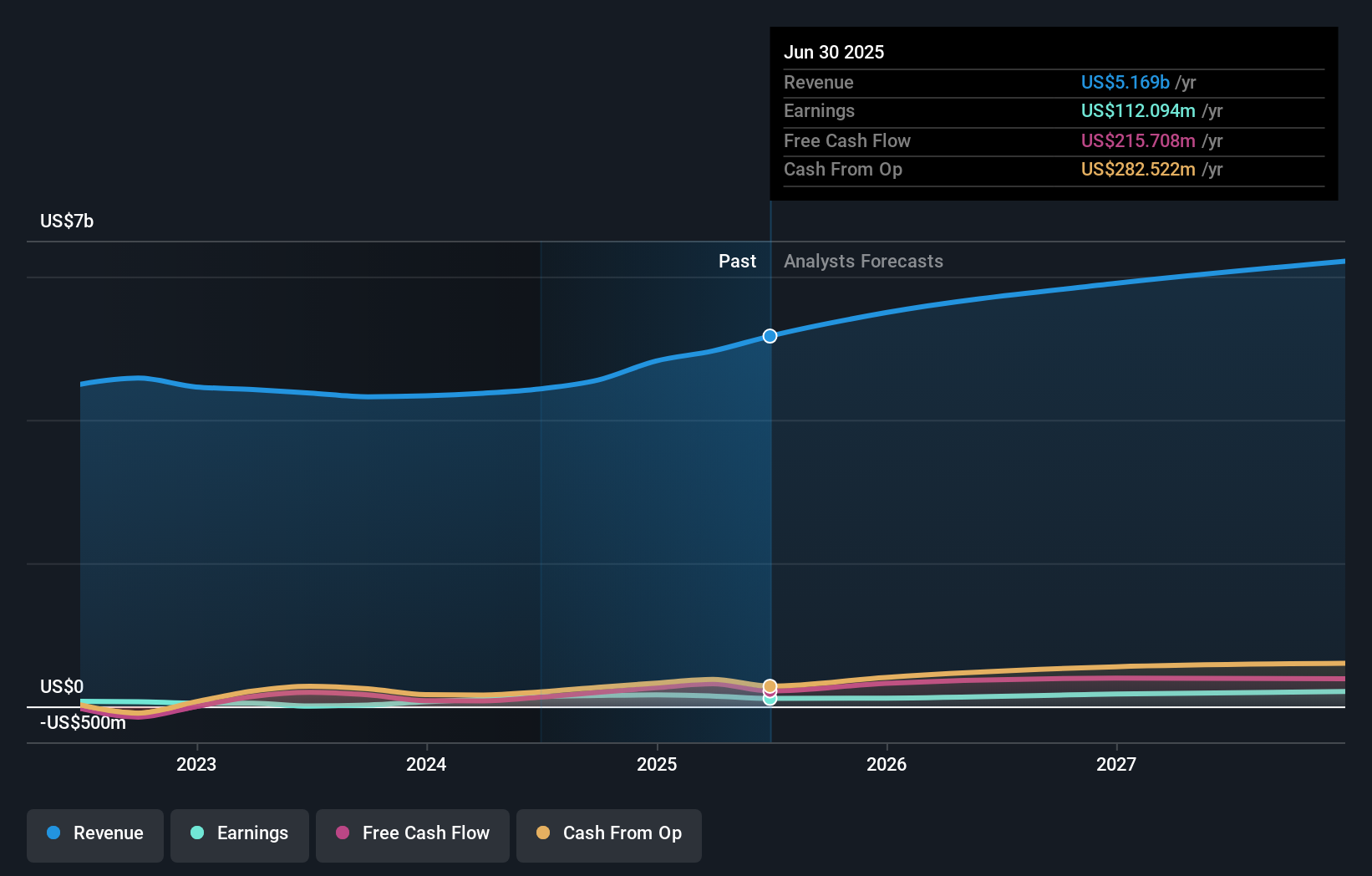Click the Cash From Op legend button
The width and height of the screenshot is (1372, 876).
[x=608, y=833]
